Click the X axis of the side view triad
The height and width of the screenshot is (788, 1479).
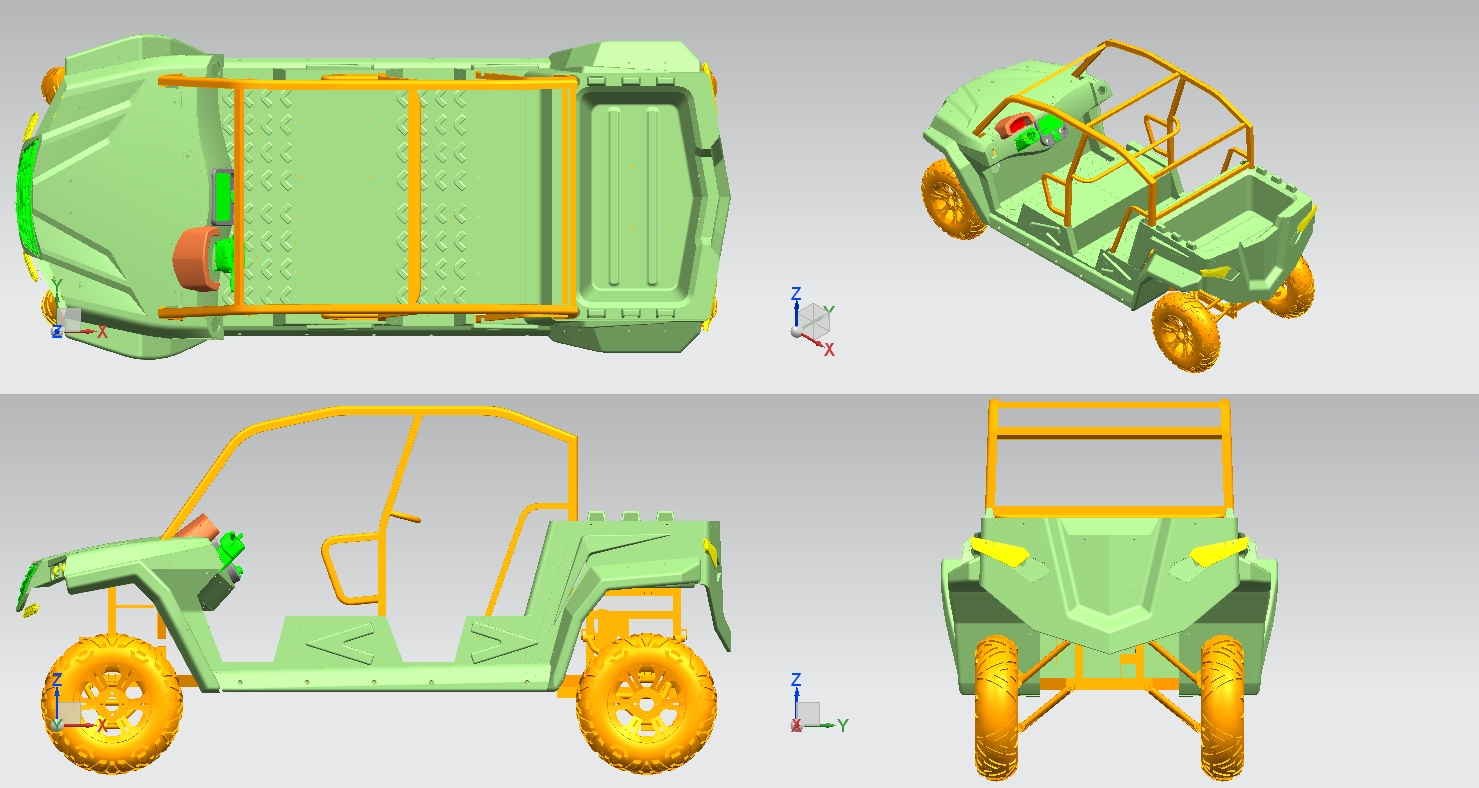pos(78,724)
